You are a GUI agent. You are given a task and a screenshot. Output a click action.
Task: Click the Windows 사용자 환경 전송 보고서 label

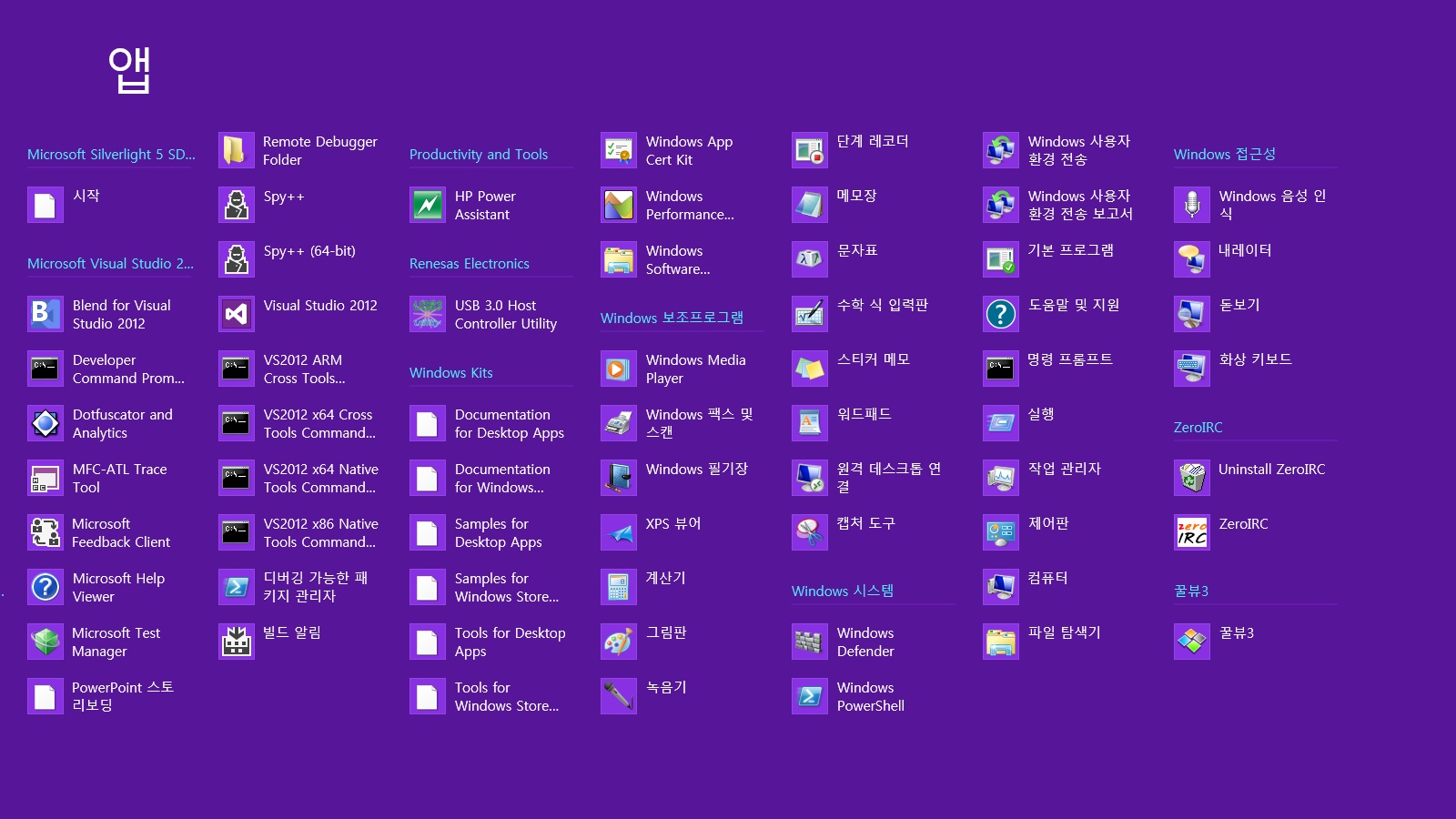[1081, 206]
